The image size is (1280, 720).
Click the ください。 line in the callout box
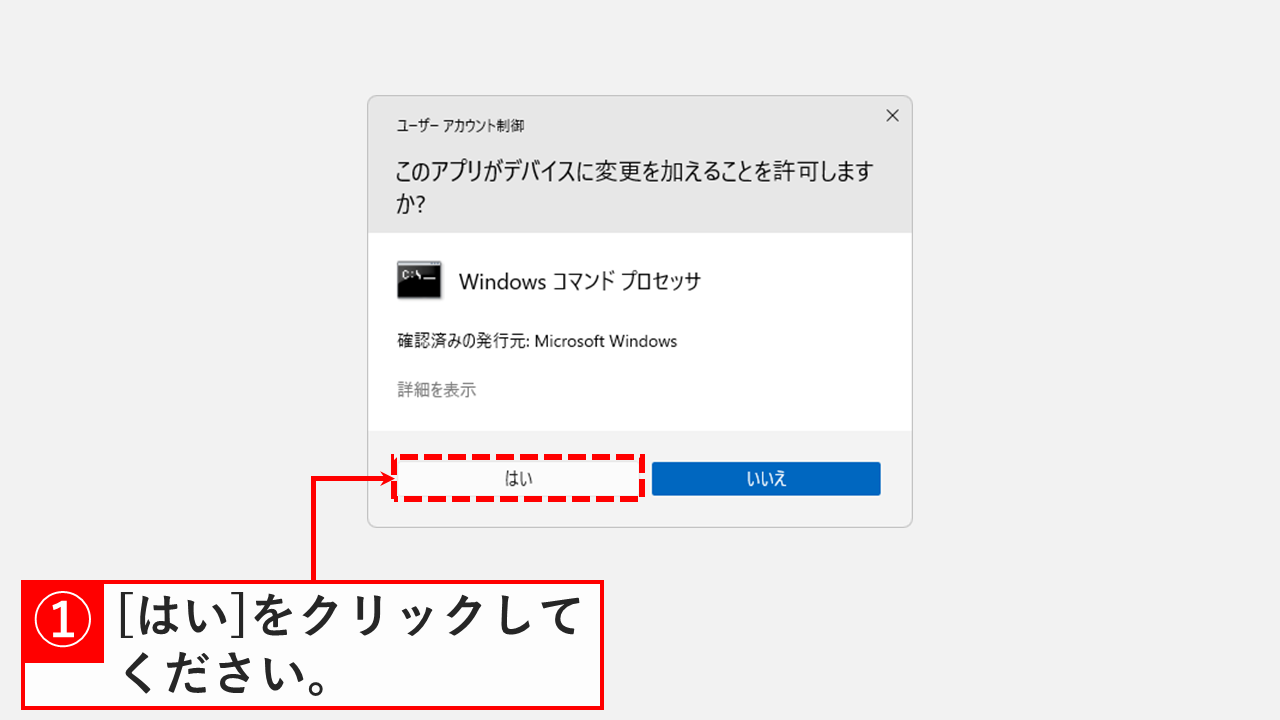click(x=226, y=676)
